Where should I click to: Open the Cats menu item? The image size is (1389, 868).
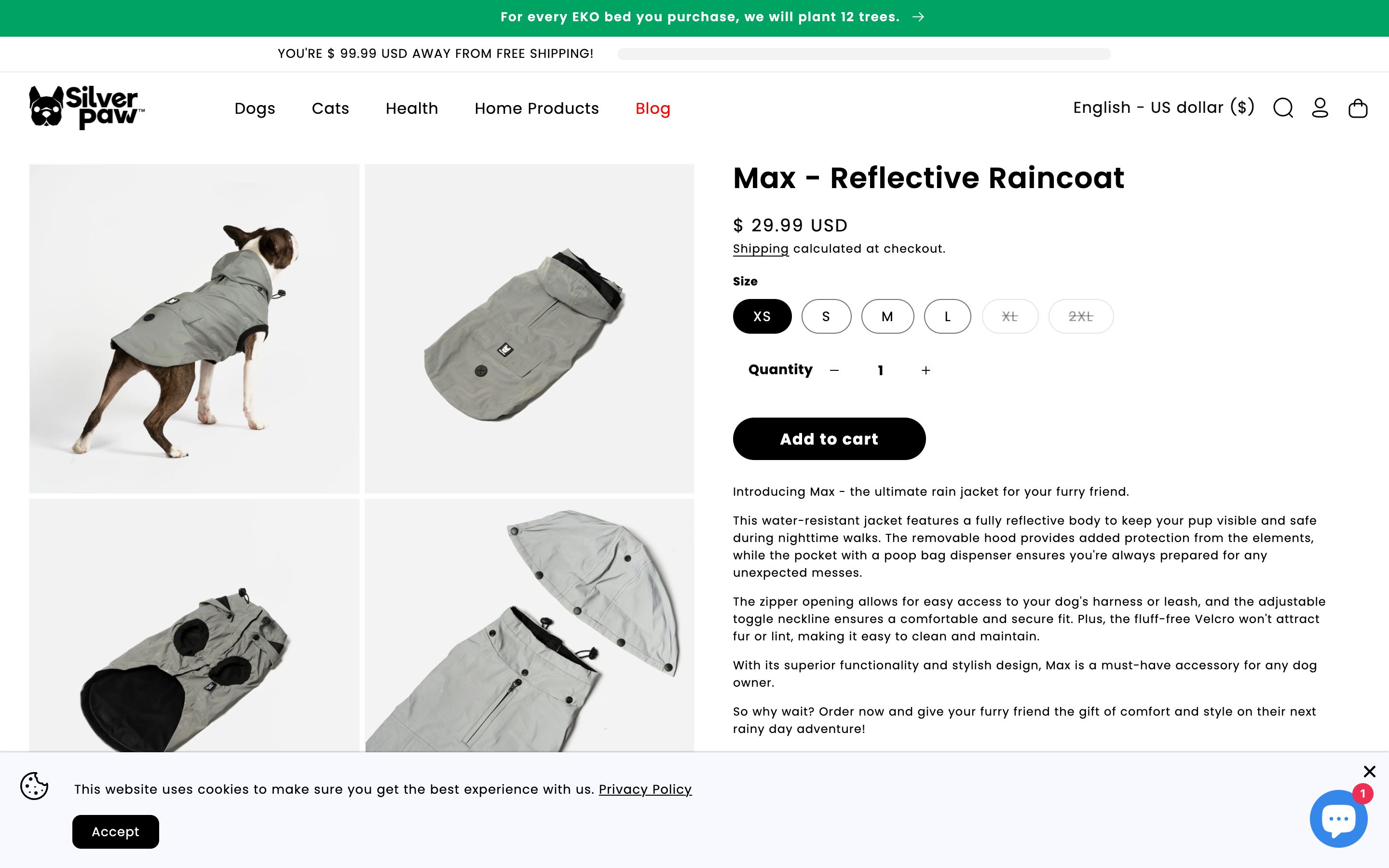330,108
